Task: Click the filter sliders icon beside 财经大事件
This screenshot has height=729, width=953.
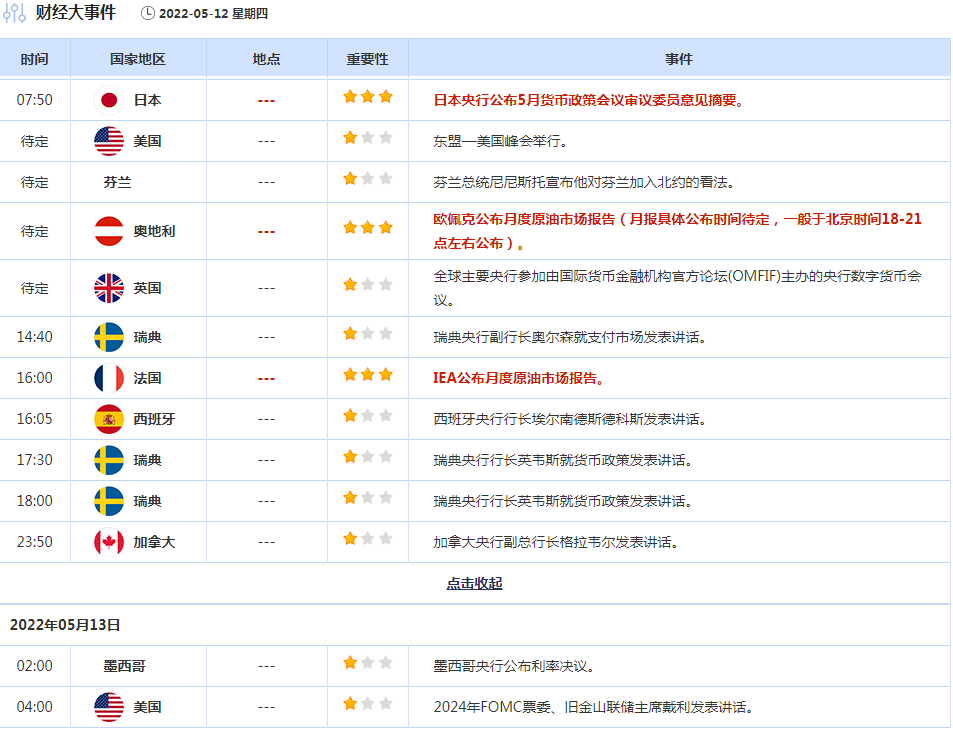Action: click(x=15, y=13)
